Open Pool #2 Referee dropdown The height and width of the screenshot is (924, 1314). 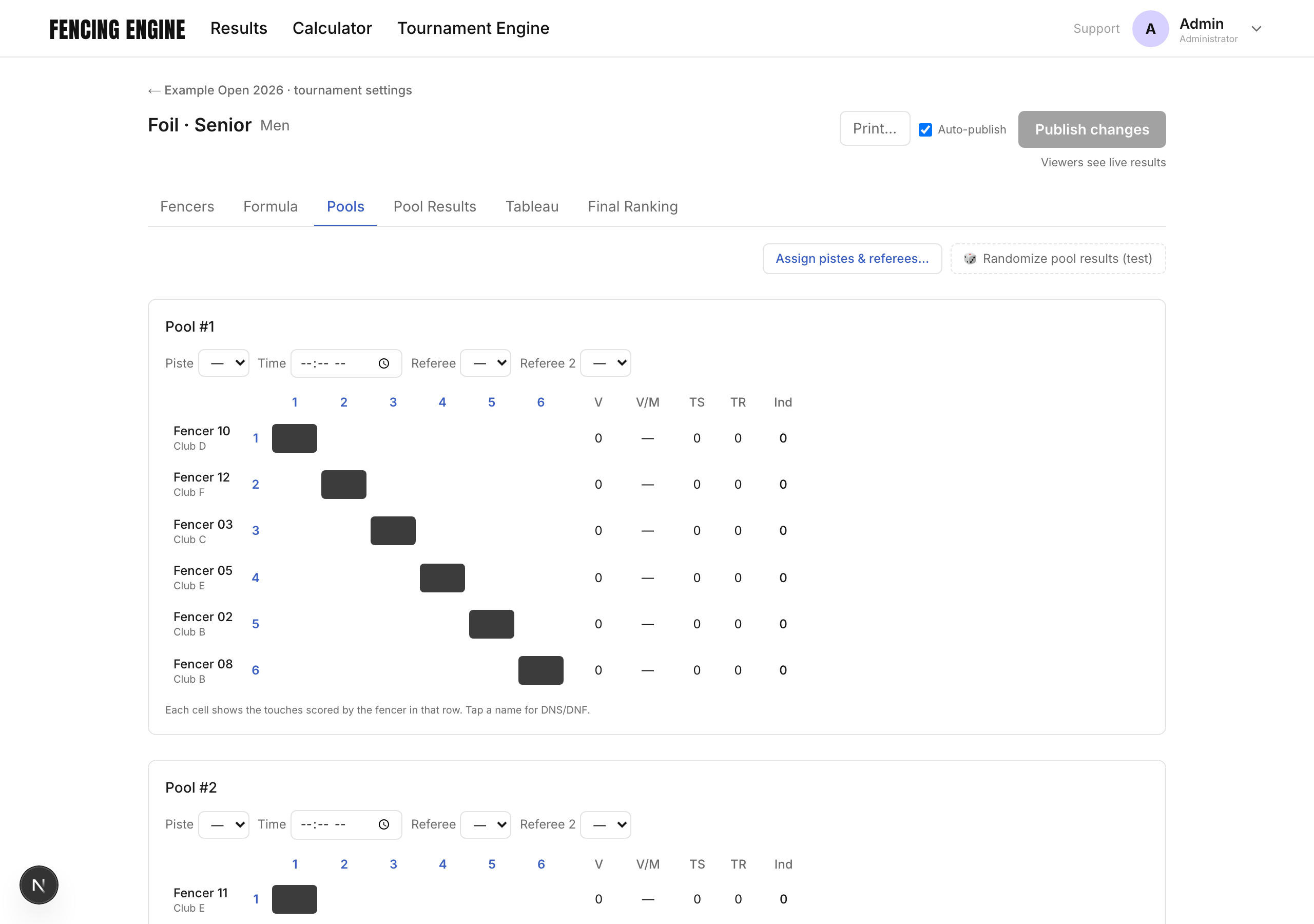[486, 824]
